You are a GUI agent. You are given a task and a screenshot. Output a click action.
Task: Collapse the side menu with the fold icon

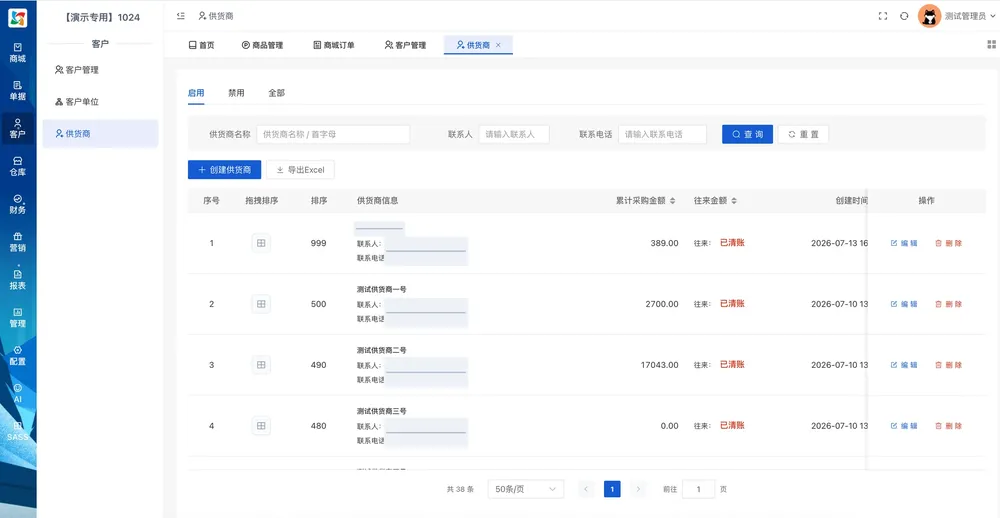point(181,16)
